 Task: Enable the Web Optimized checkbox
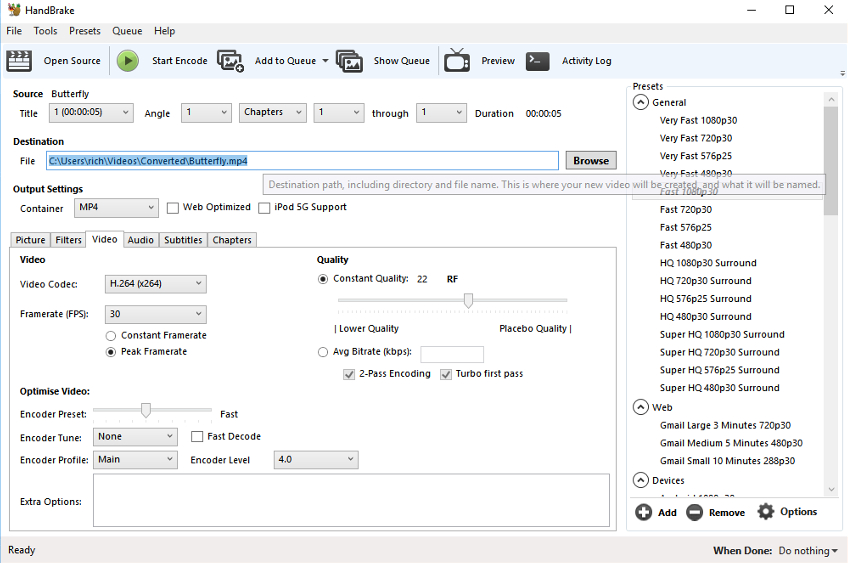[x=173, y=208]
